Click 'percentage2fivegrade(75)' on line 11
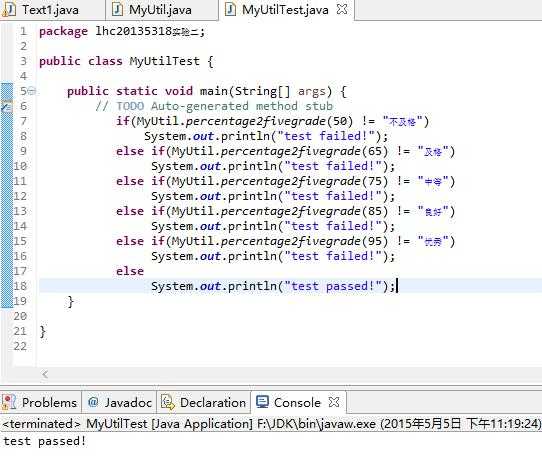542x472 pixels. pos(304,181)
